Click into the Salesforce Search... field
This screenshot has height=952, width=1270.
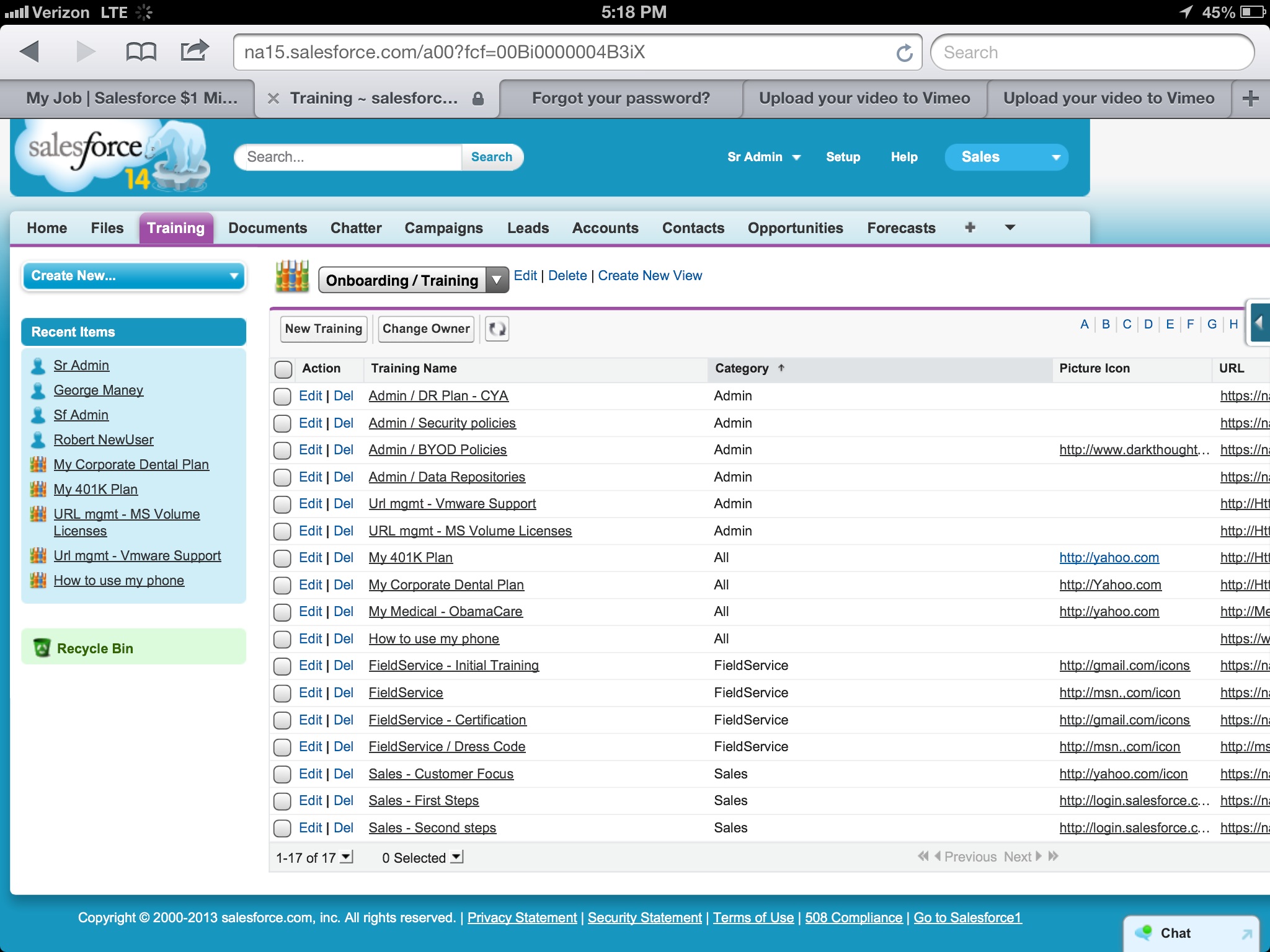(x=349, y=157)
